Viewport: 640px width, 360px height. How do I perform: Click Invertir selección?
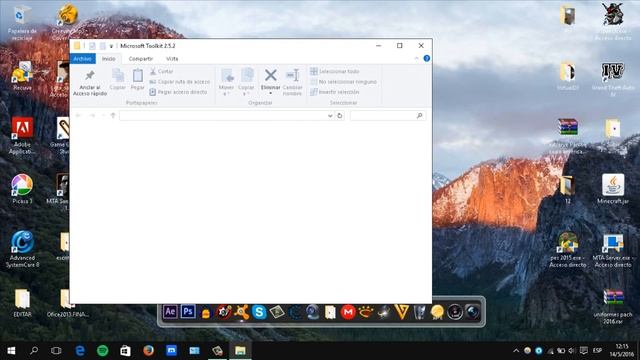tap(335, 92)
